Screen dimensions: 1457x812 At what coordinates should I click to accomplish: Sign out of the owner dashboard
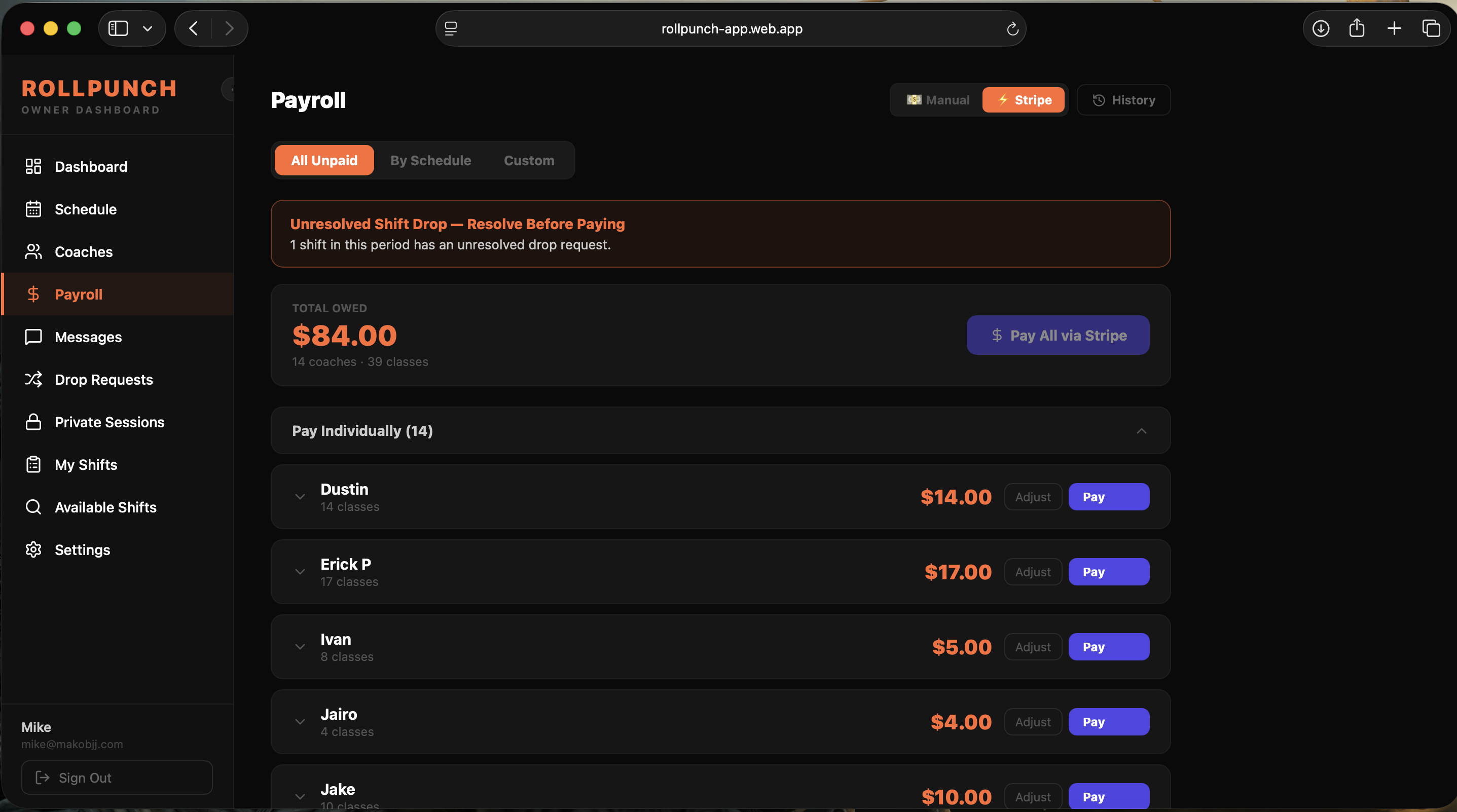(x=117, y=778)
